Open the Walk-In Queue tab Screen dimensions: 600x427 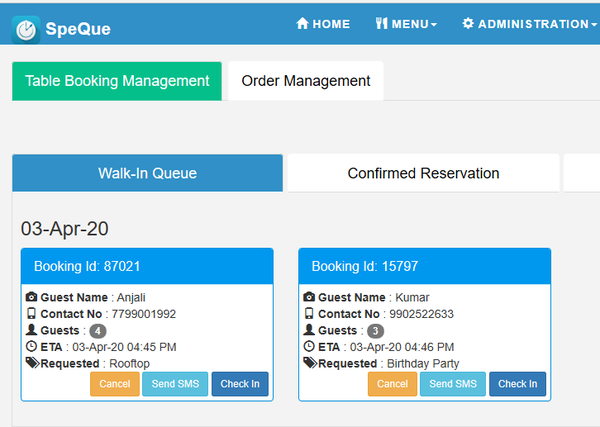point(147,173)
